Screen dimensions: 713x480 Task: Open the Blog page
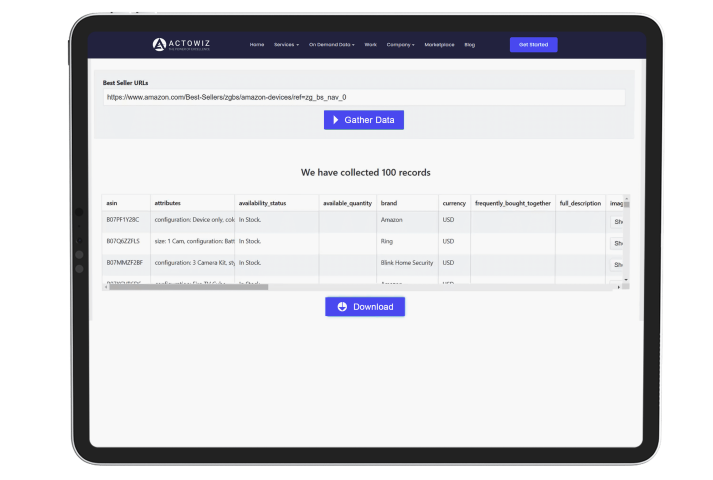[470, 45]
